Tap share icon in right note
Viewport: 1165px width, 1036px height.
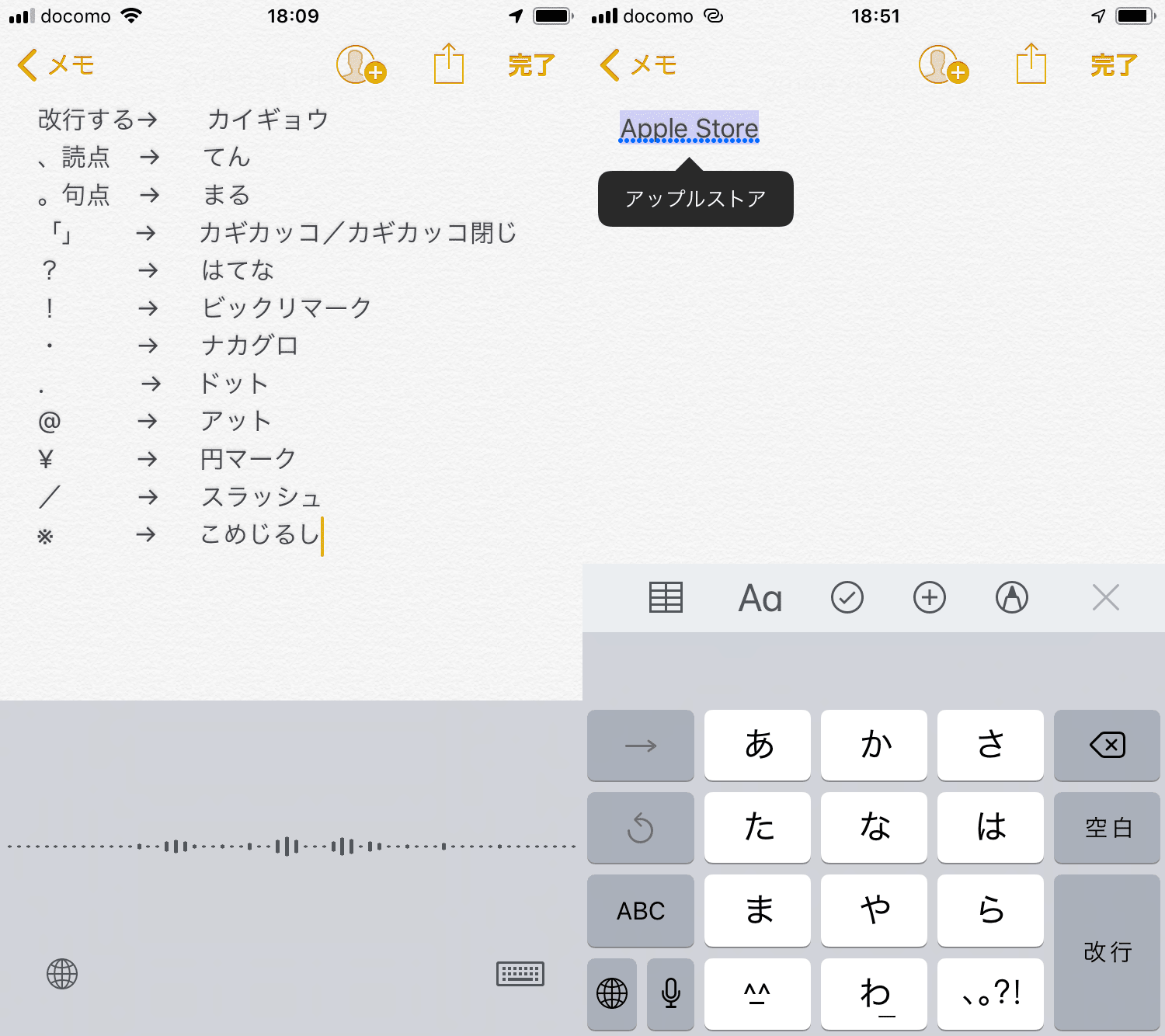pyautogui.click(x=1031, y=64)
